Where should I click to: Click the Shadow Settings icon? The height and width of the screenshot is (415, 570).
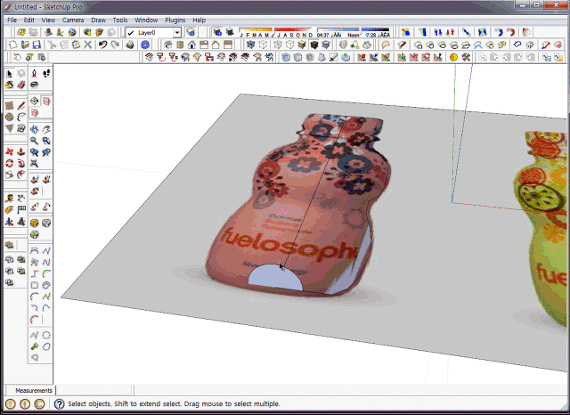(x=218, y=32)
